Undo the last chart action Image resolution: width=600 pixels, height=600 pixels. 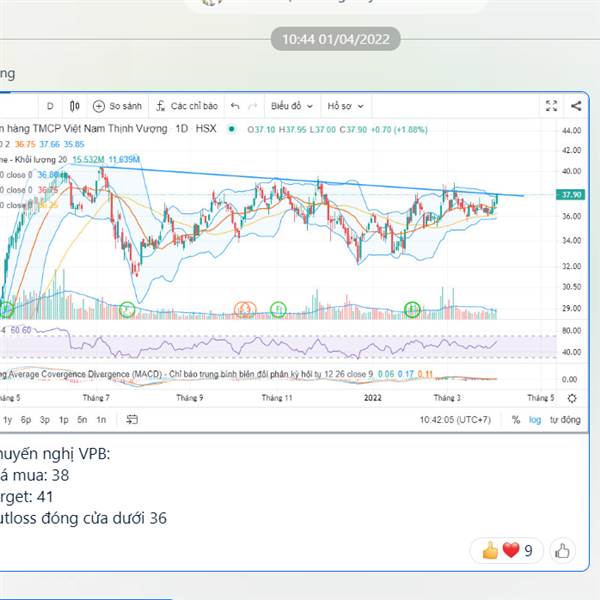point(235,106)
